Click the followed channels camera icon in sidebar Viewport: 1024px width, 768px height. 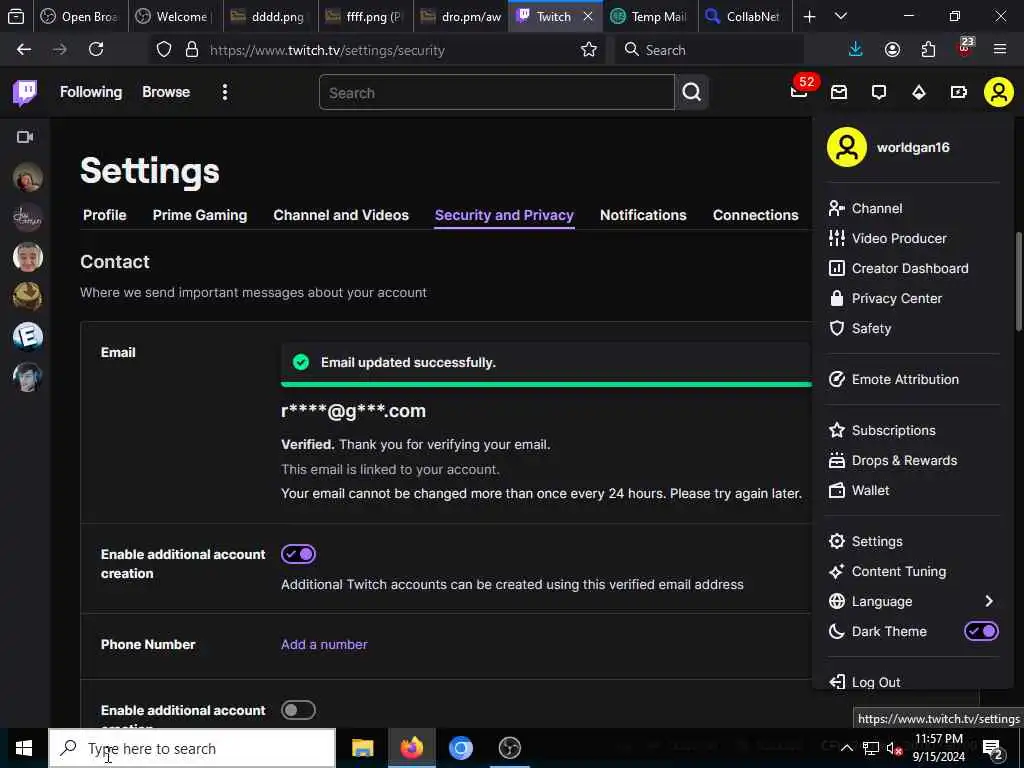point(25,136)
